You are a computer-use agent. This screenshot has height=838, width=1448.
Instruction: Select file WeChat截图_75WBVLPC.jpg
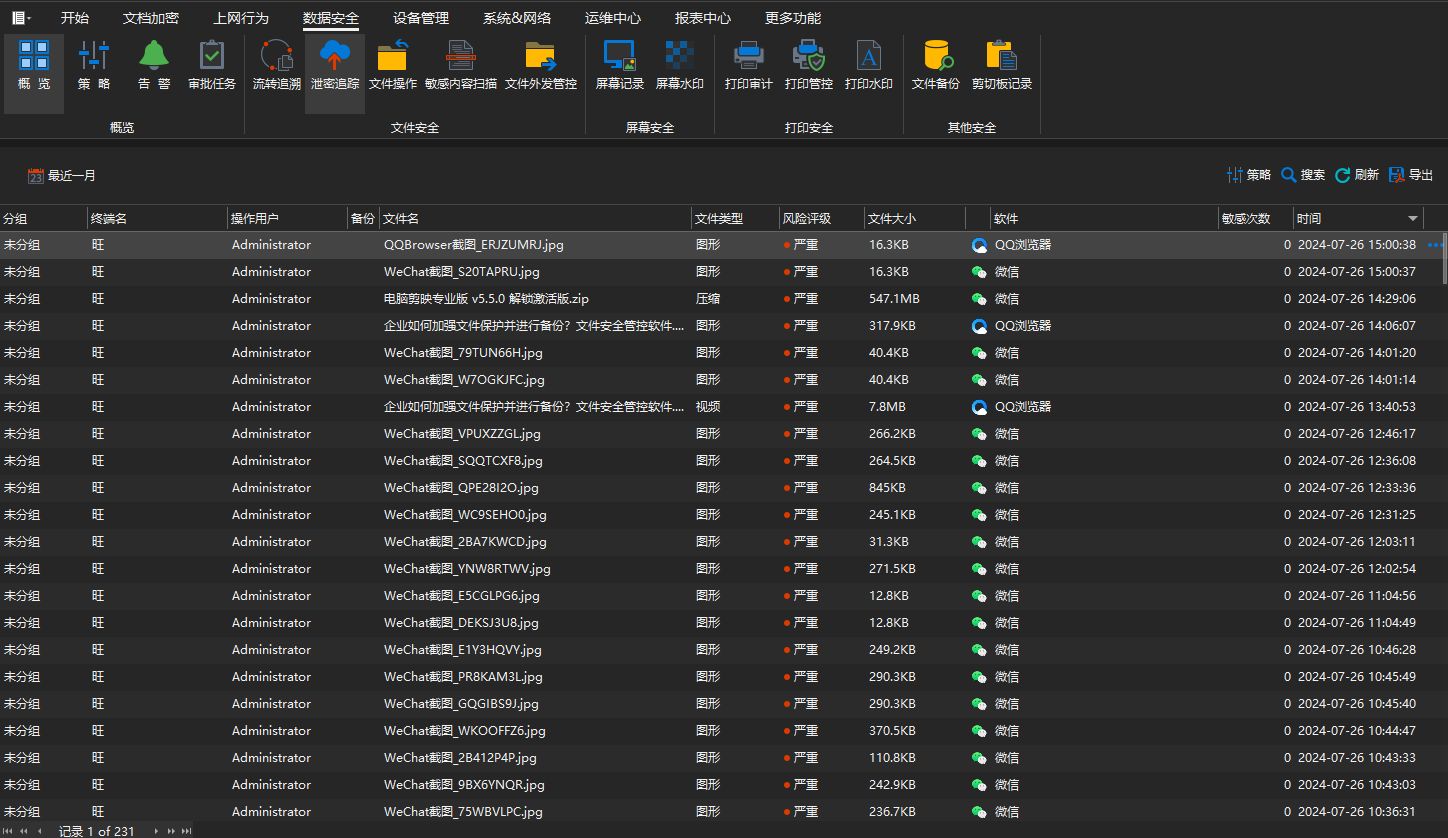tap(463, 812)
